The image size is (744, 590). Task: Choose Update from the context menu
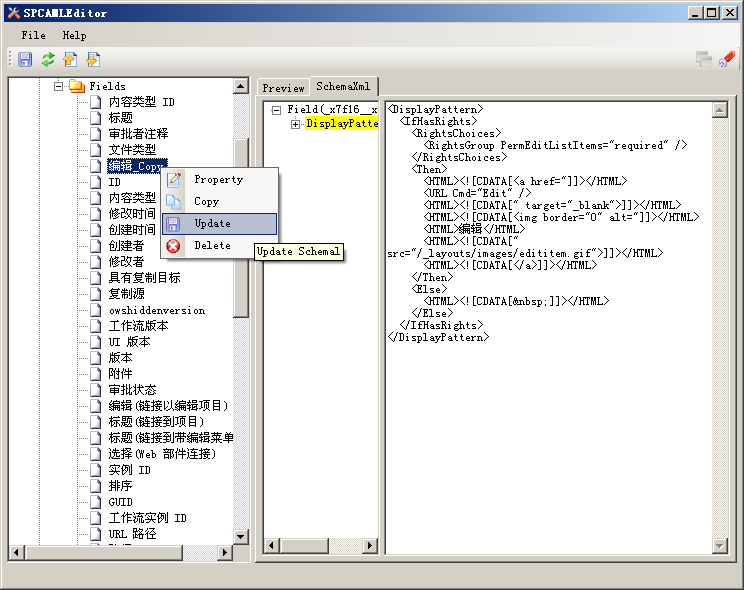click(212, 224)
